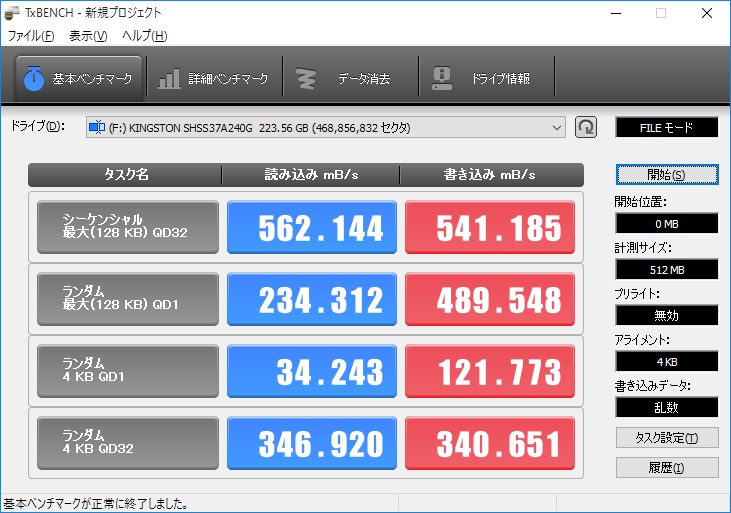Click the 4 KB alignment field
This screenshot has width=731, height=513.
click(x=667, y=361)
